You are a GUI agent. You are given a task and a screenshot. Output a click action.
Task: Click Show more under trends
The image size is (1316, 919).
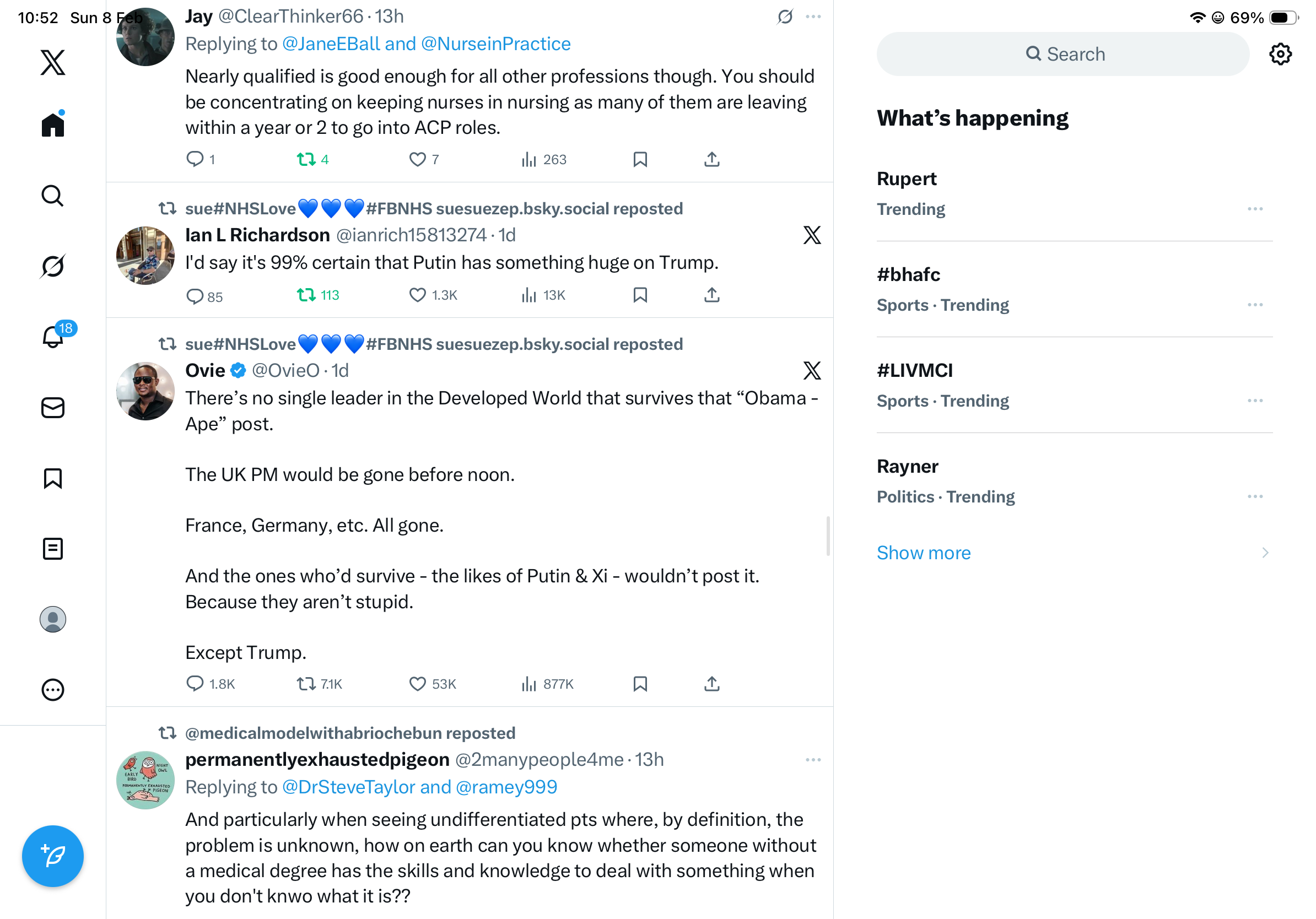point(924,553)
